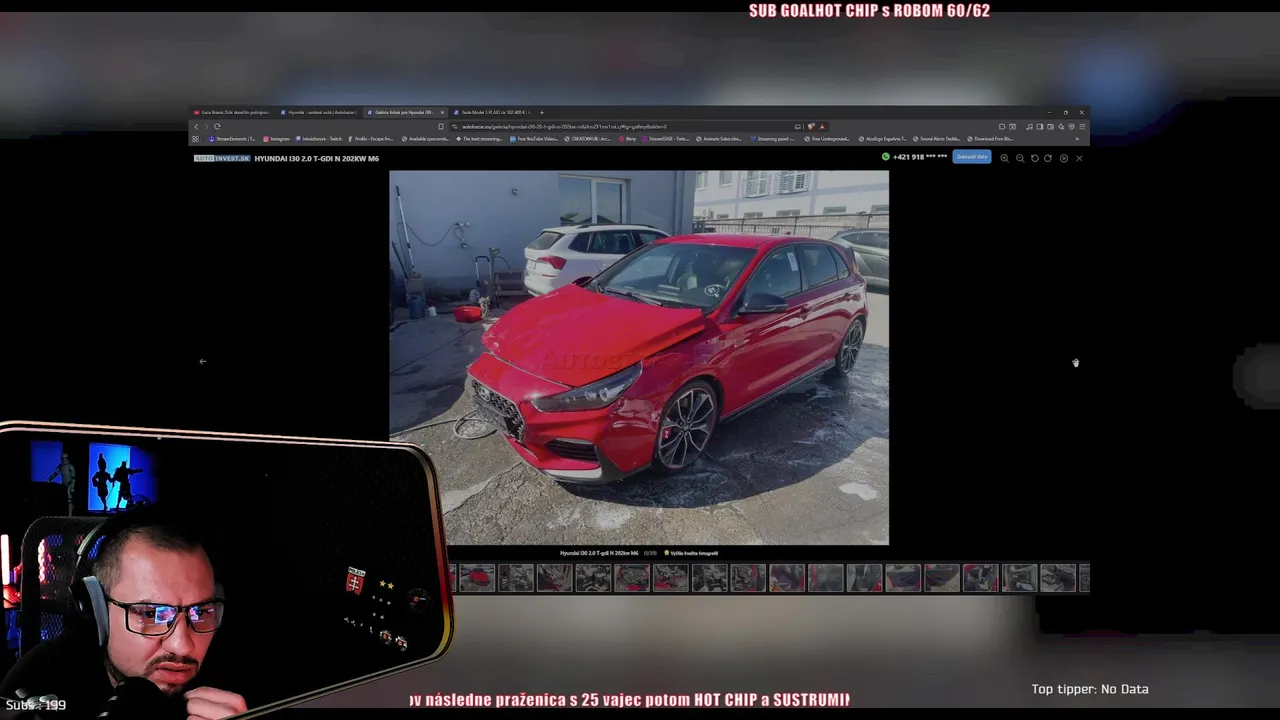Click the autobazar.eu address bar
1280x720 pixels.
coord(620,127)
